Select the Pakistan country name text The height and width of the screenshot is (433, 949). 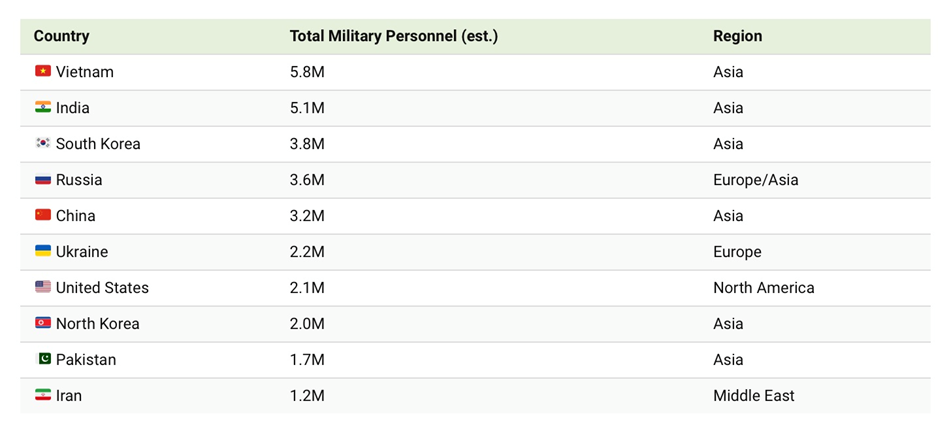86,360
